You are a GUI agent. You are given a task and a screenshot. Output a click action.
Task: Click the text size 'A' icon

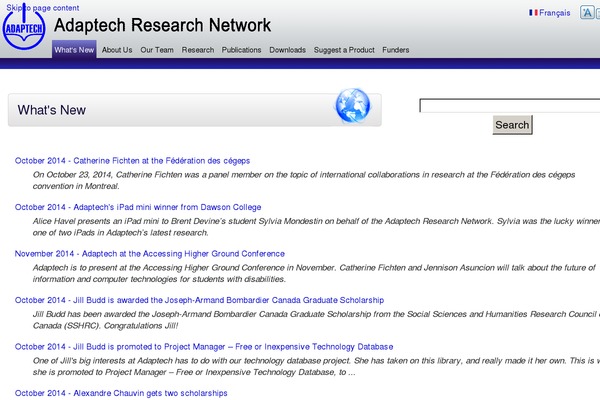point(587,12)
